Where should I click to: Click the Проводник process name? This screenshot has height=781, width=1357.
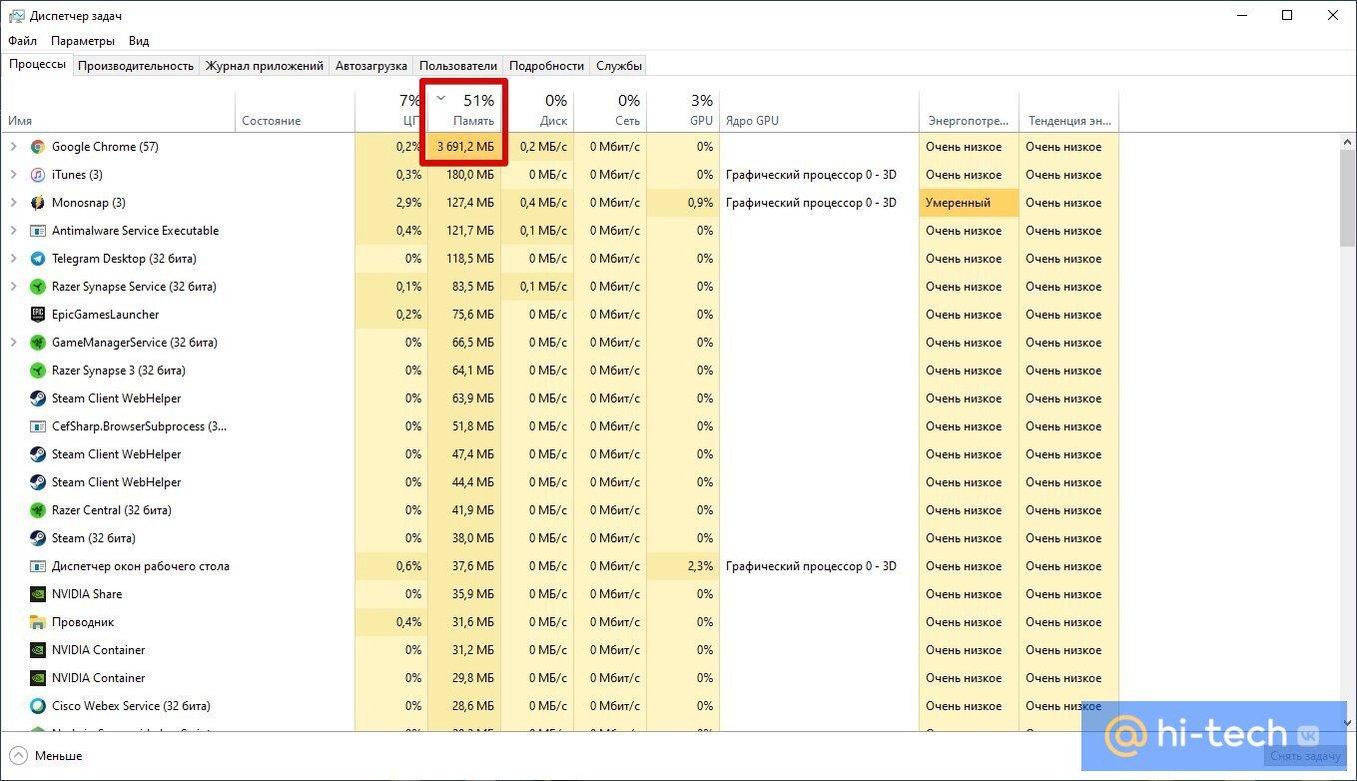click(x=83, y=623)
